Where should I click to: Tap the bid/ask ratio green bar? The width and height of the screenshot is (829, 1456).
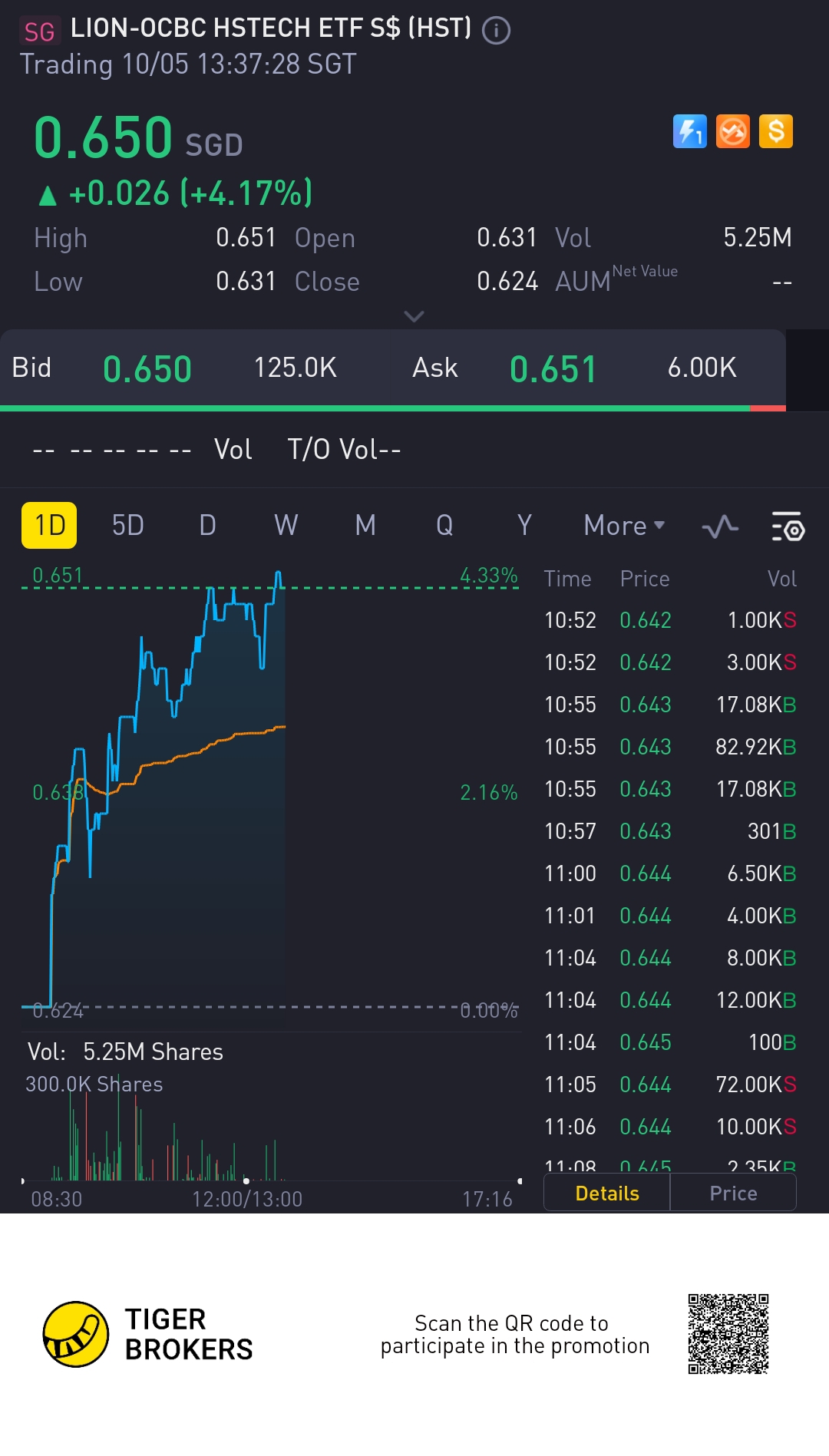point(375,408)
